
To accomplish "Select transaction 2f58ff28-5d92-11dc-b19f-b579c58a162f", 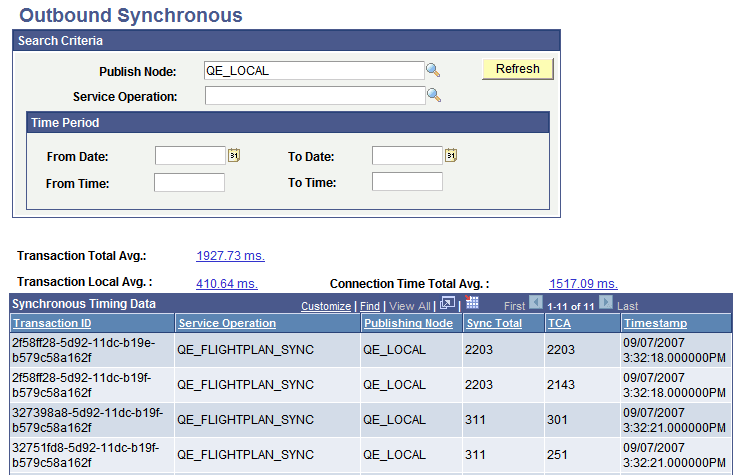I will 82,385.
